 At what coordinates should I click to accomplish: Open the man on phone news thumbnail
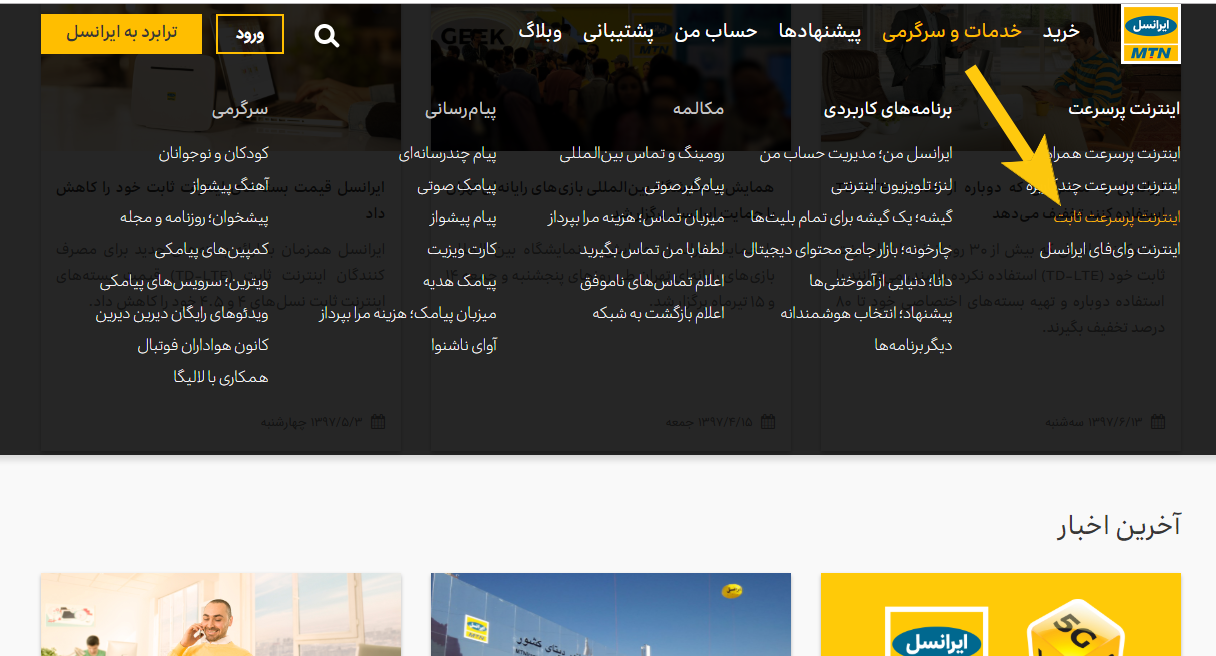[221, 615]
